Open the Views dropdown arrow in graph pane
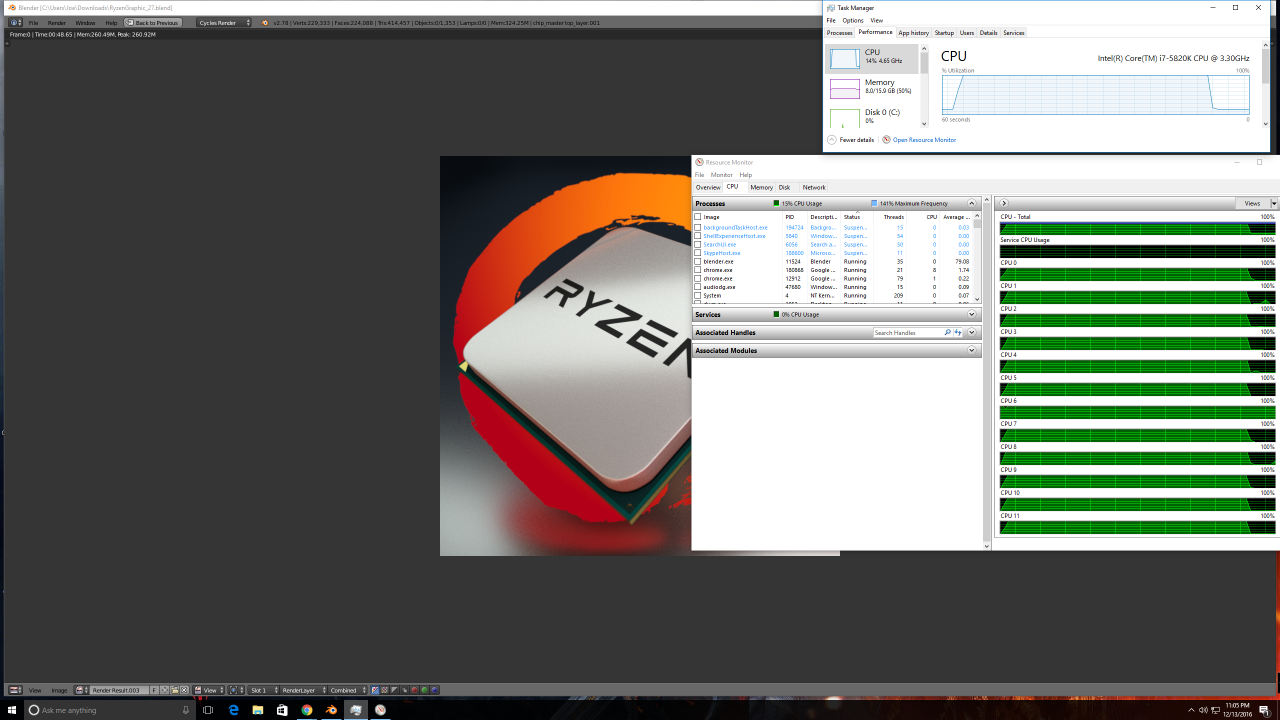Viewport: 1280px width, 720px height. click(x=1274, y=204)
